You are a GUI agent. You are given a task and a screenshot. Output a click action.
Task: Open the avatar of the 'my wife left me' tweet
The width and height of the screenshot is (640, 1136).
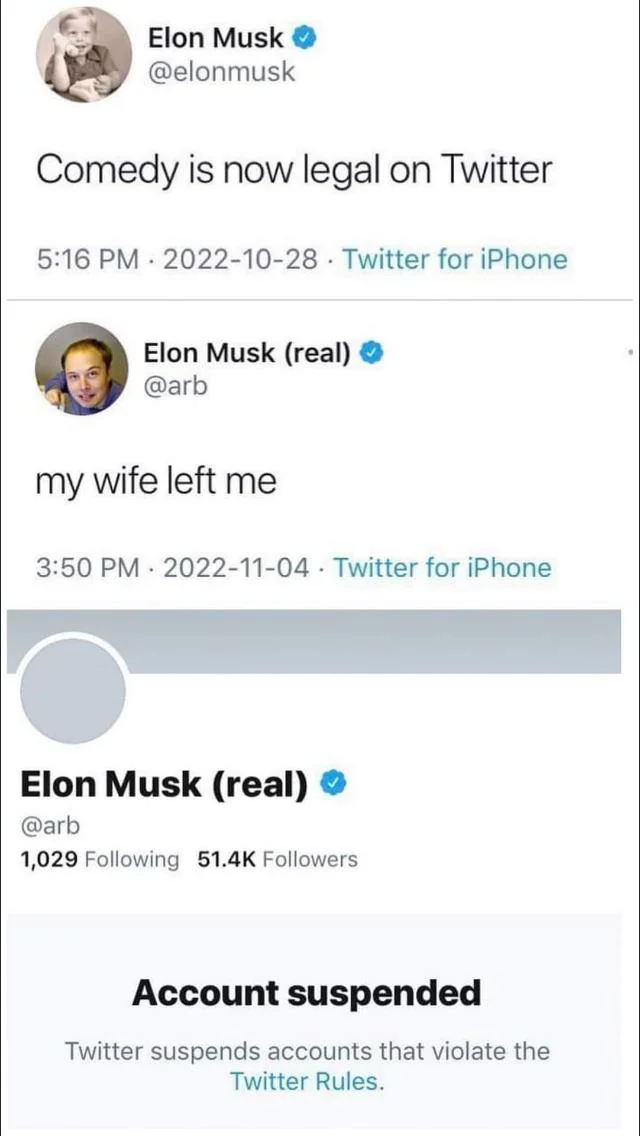pos(82,368)
